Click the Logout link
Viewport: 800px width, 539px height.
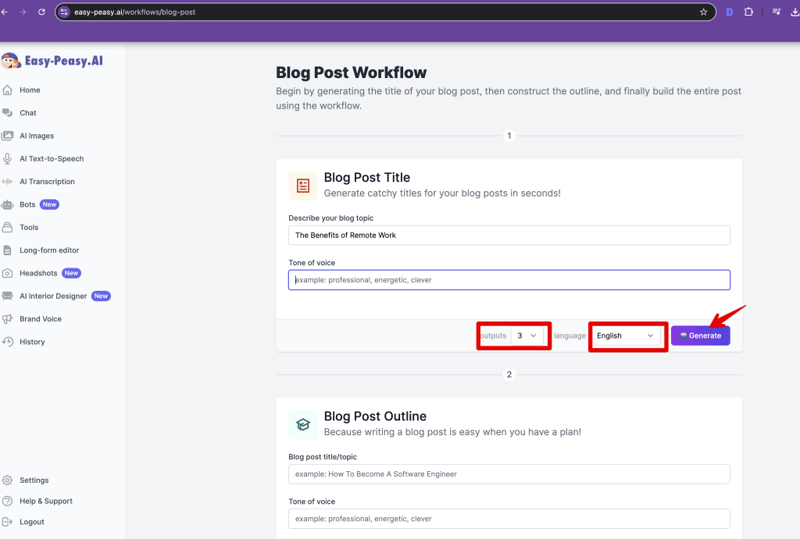tap(32, 522)
